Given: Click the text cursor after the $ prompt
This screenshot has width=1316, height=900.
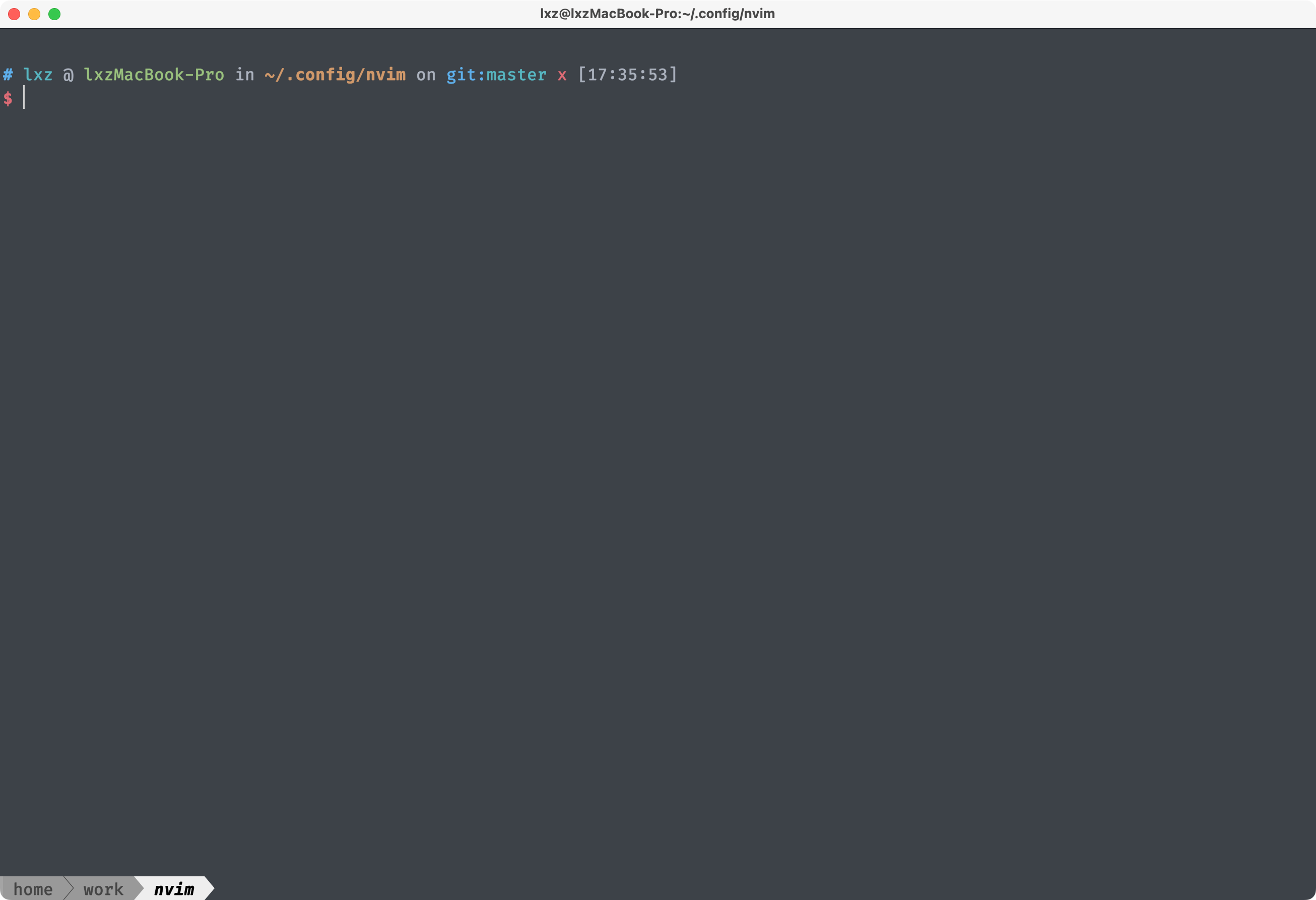Looking at the screenshot, I should click(24, 98).
